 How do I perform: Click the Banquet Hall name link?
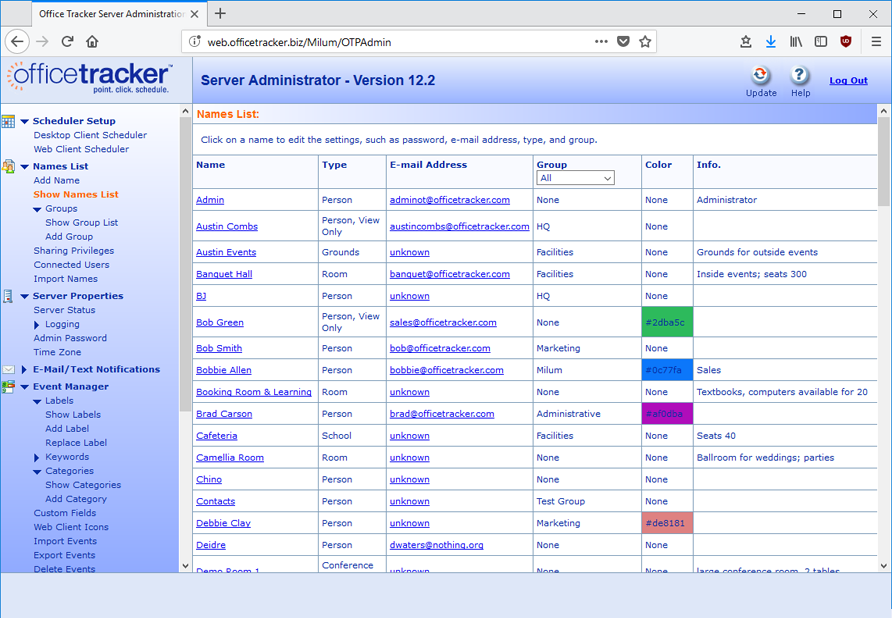click(224, 274)
